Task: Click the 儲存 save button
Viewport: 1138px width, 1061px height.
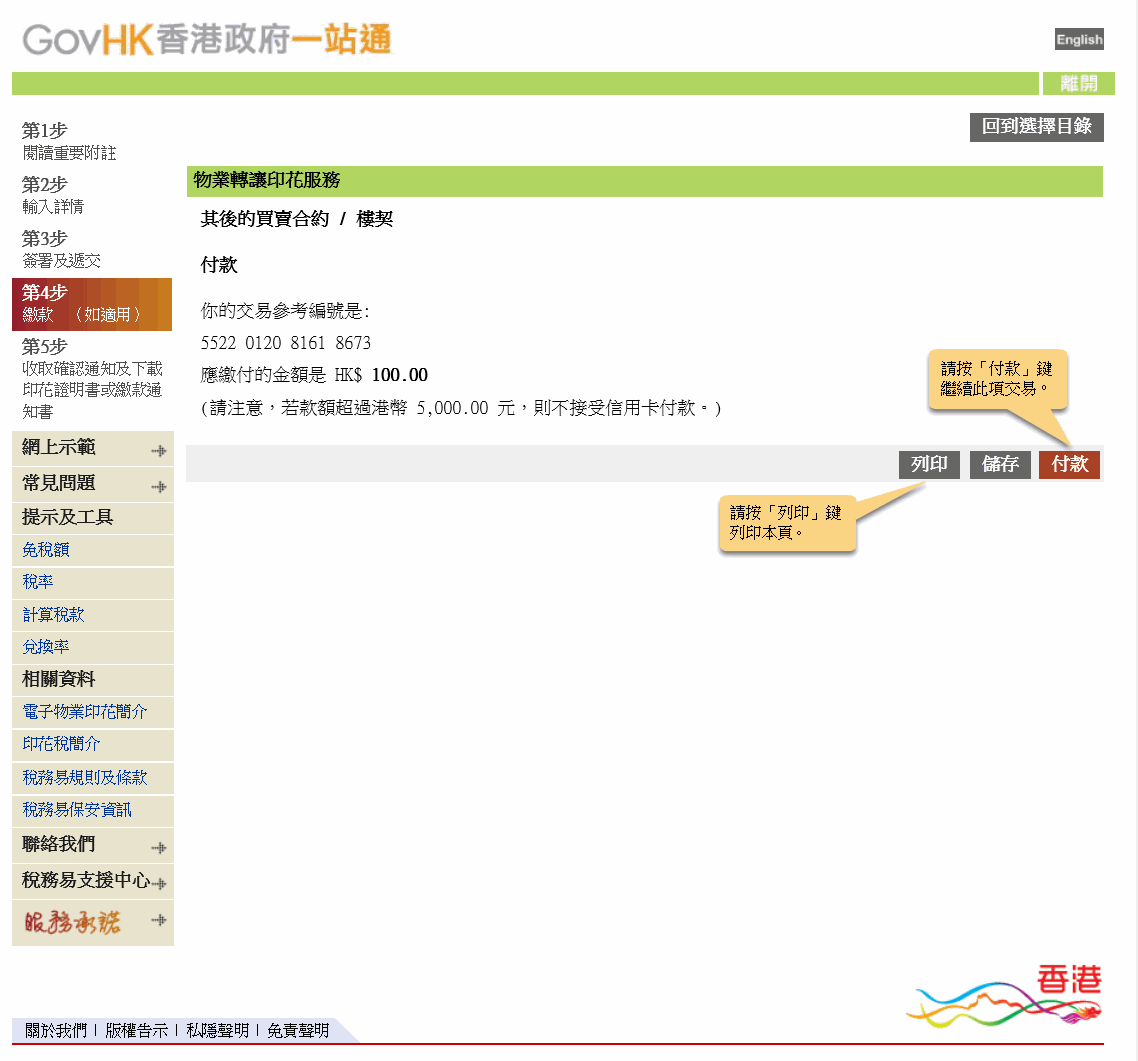Action: [x=999, y=464]
